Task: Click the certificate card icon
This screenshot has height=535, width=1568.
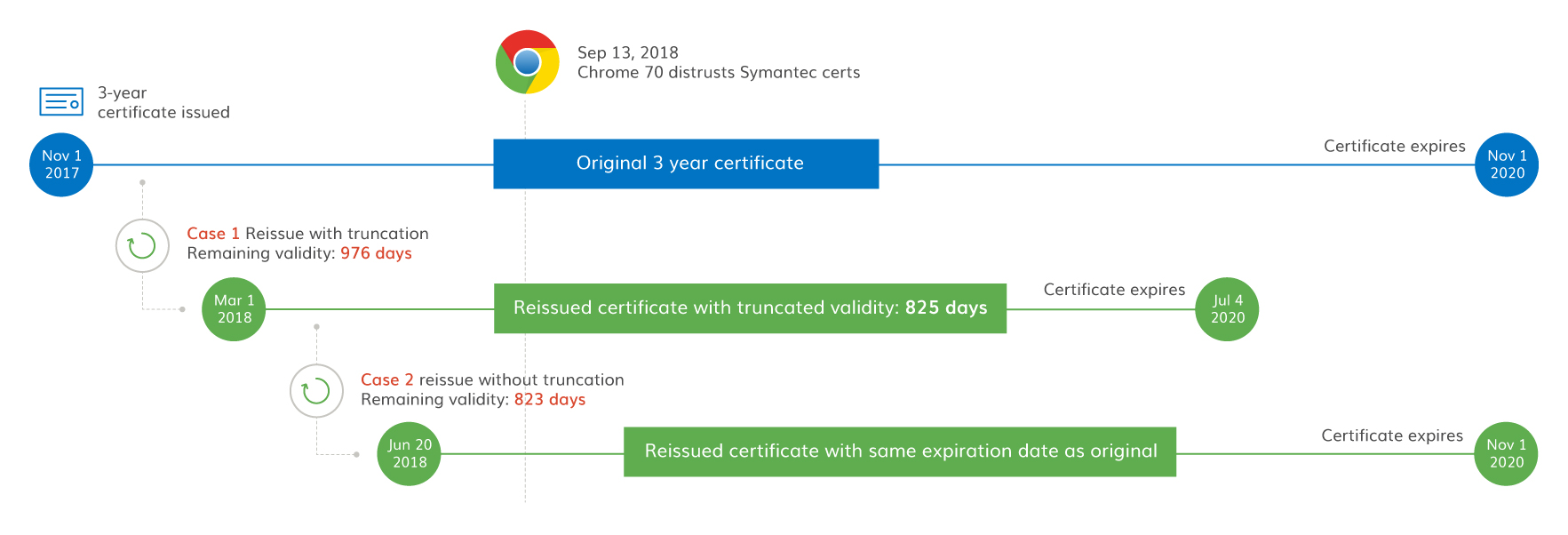Action: coord(61,102)
